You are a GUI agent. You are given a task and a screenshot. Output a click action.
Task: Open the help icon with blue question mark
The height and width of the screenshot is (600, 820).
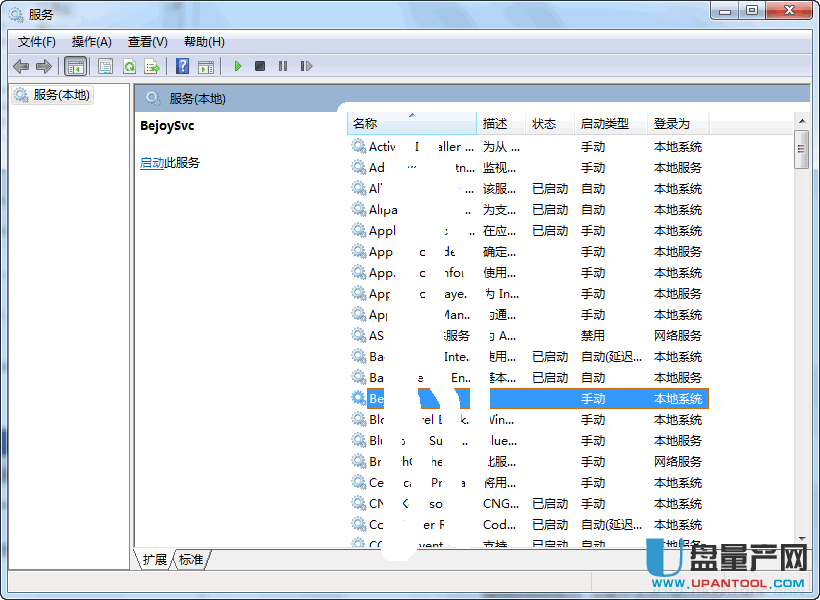183,66
